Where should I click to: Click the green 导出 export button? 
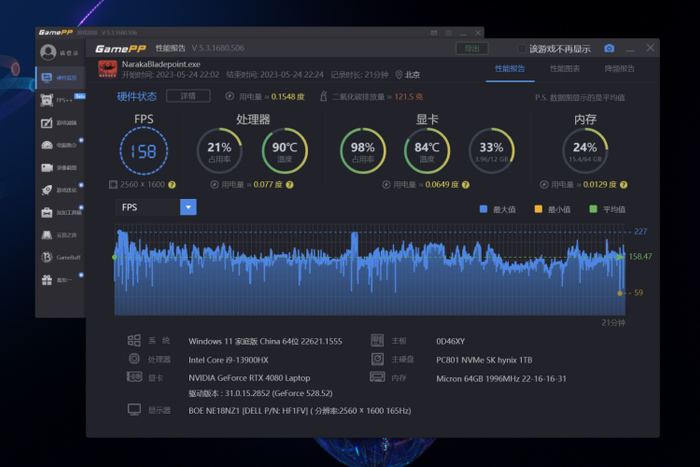[472, 48]
